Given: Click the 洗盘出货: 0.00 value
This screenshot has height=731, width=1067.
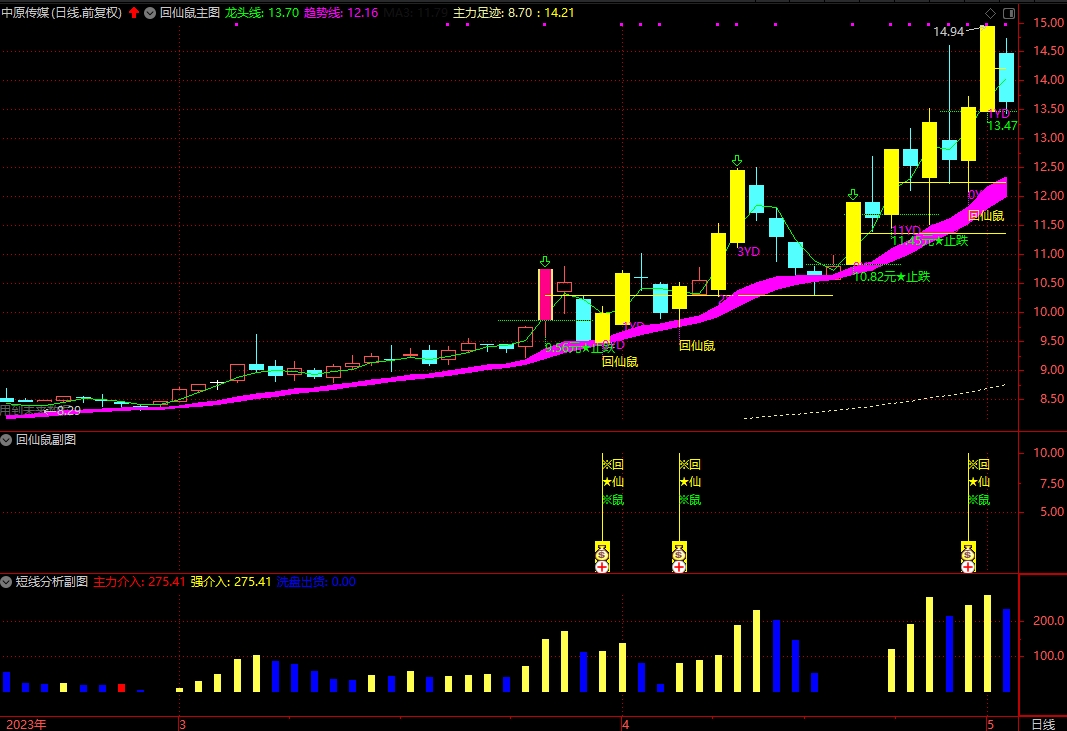Looking at the screenshot, I should [316, 582].
